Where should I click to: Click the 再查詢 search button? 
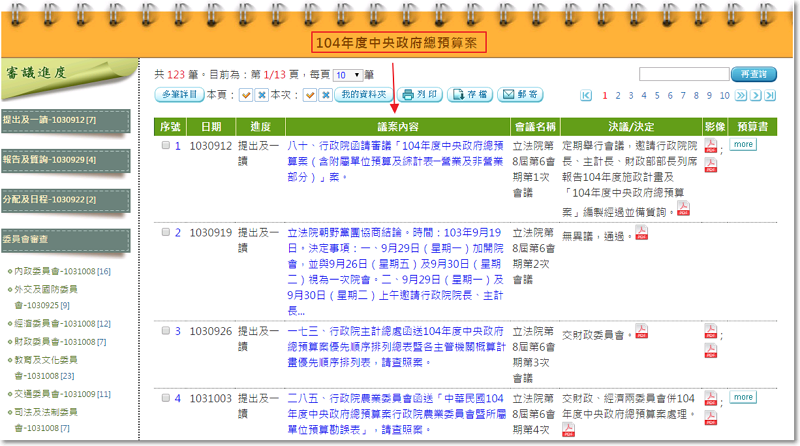click(753, 74)
